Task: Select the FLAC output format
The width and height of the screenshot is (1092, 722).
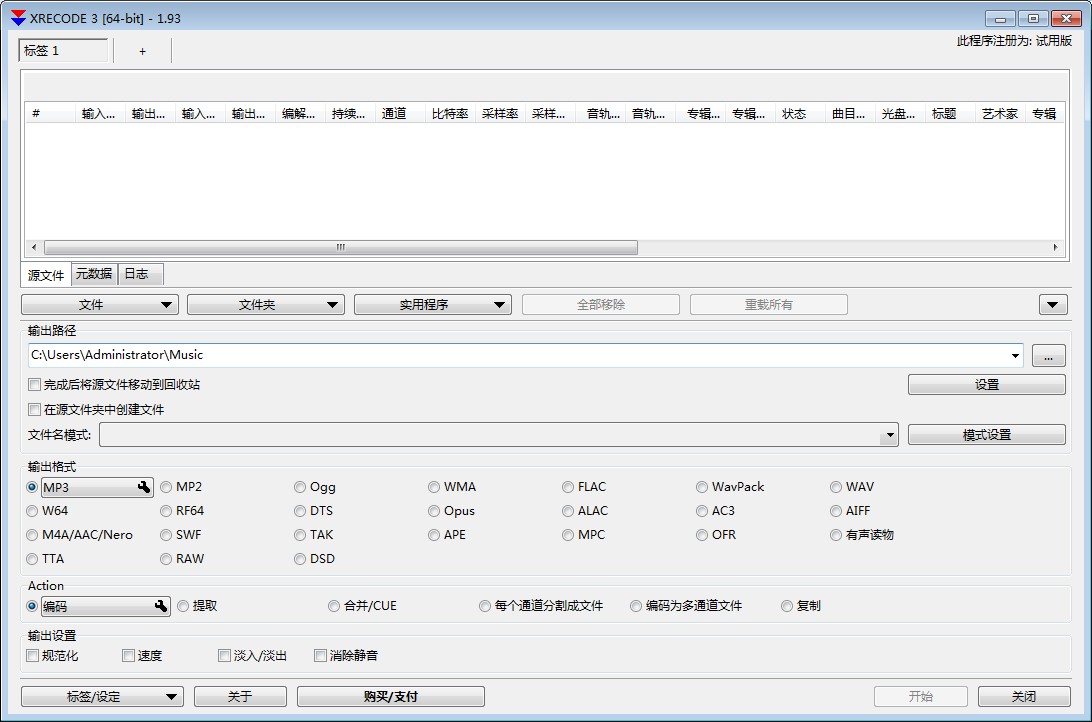Action: 568,487
